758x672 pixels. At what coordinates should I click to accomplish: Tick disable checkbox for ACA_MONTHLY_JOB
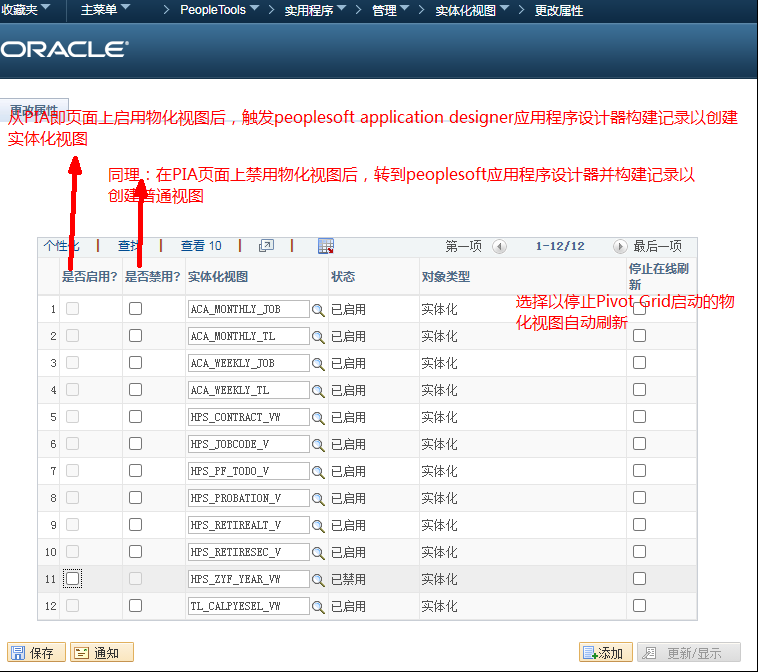(135, 308)
